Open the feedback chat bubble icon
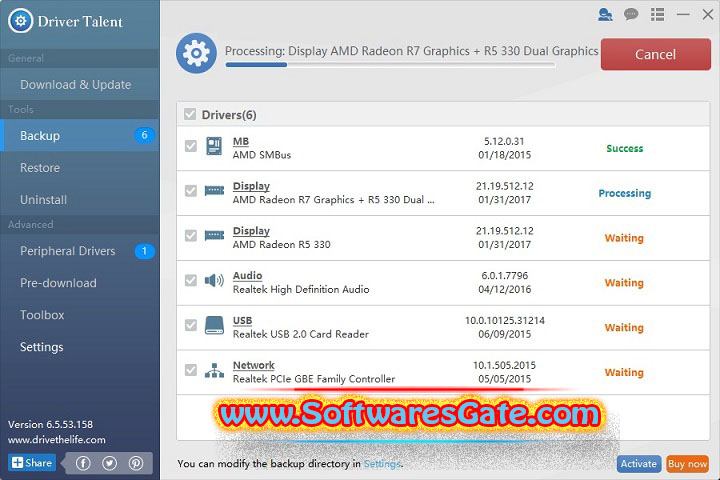The width and height of the screenshot is (720, 480). coord(631,15)
